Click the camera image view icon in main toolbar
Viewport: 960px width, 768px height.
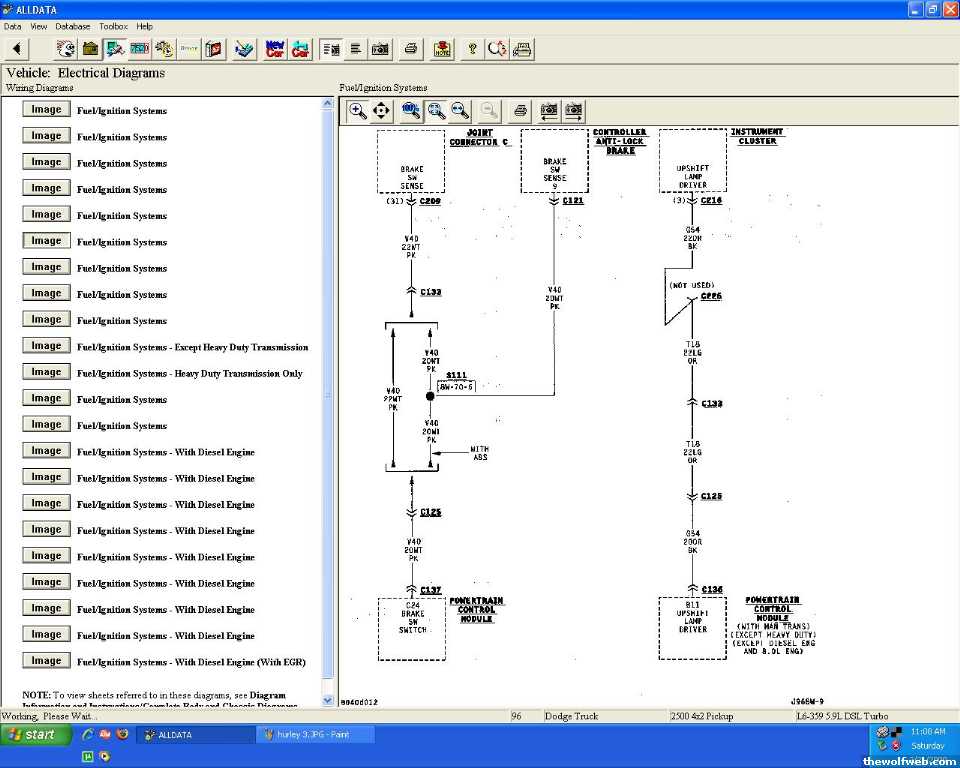pyautogui.click(x=380, y=48)
